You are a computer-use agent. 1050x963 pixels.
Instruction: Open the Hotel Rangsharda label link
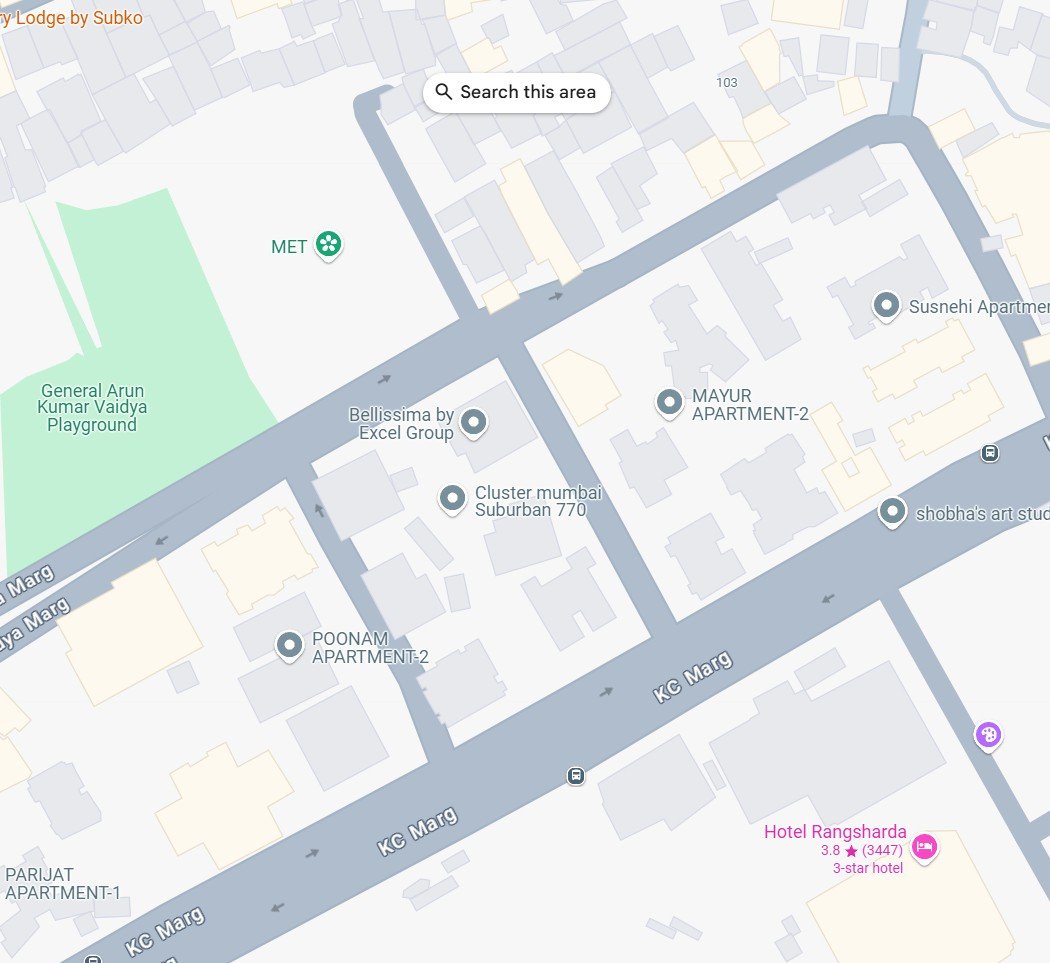(x=835, y=832)
